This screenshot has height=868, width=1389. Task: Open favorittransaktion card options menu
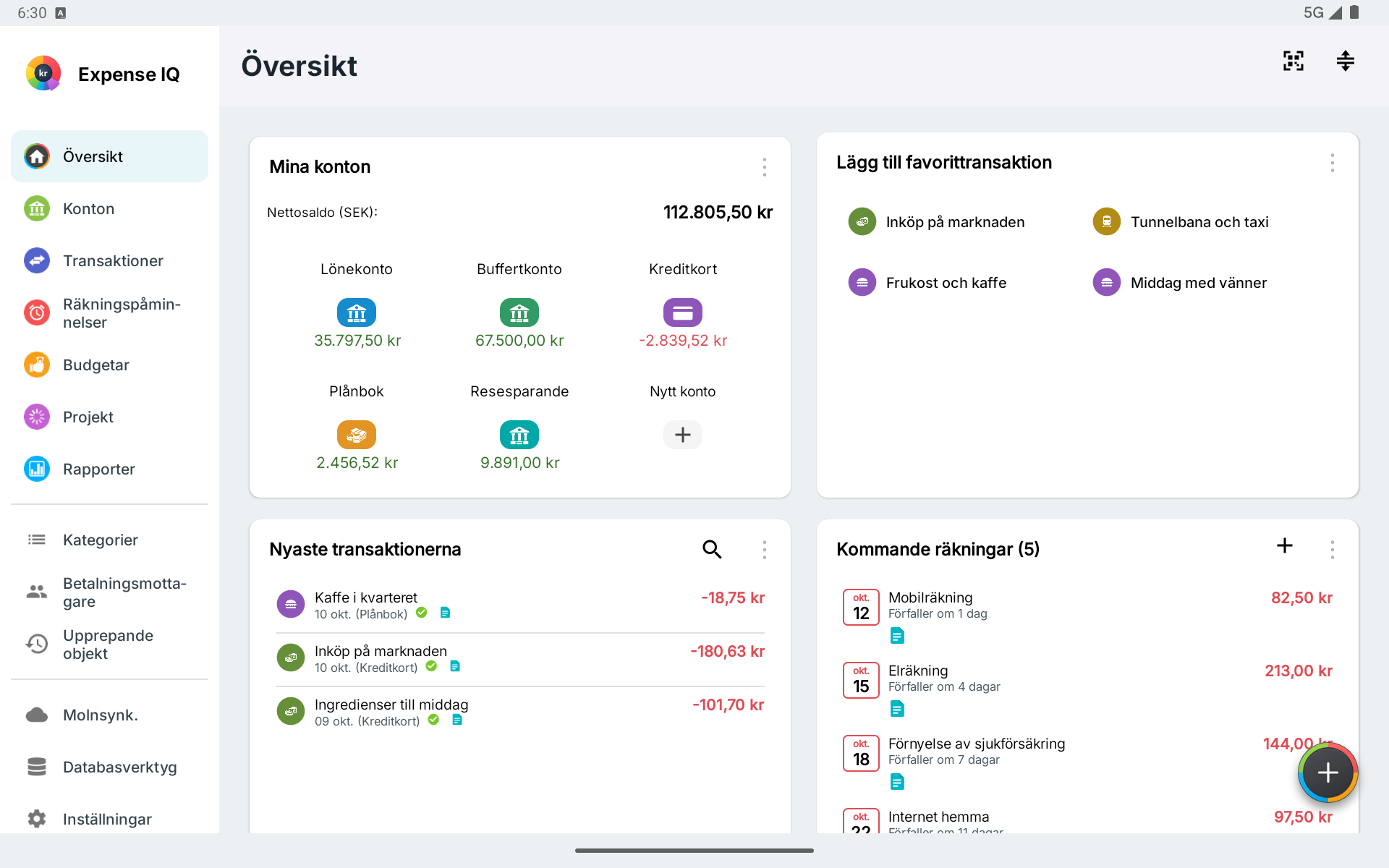point(1333,163)
